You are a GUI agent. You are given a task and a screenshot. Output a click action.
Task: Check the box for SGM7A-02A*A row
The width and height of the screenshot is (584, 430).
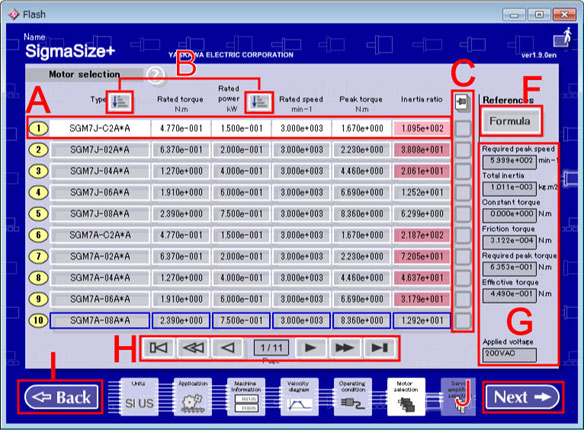(x=463, y=257)
